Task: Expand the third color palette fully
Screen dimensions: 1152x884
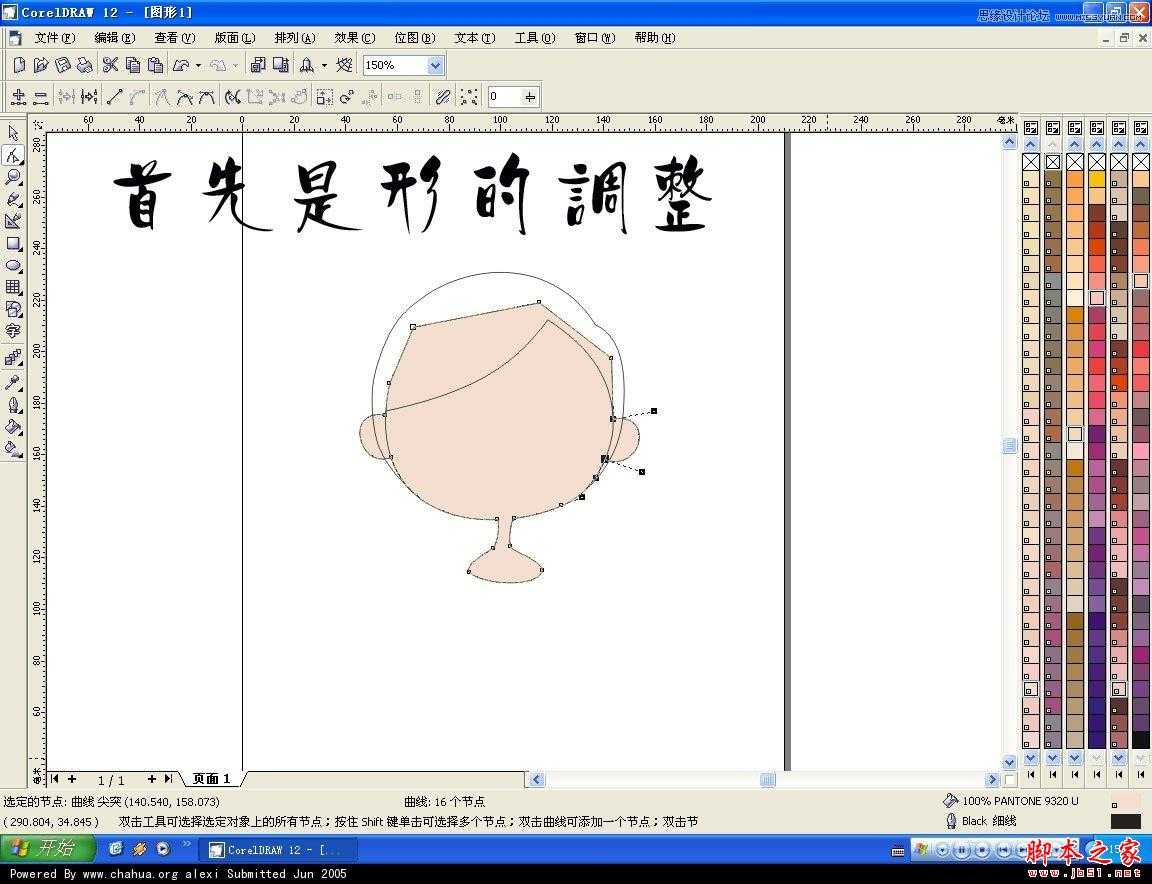Action: pyautogui.click(x=1075, y=774)
